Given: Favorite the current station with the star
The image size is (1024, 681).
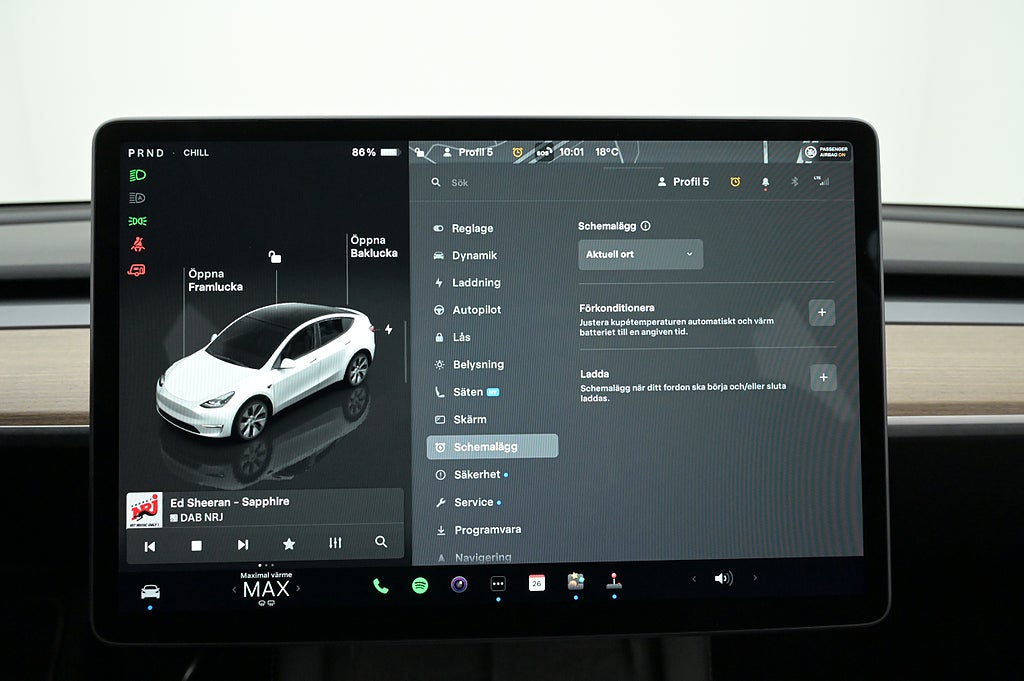Looking at the screenshot, I should (289, 544).
